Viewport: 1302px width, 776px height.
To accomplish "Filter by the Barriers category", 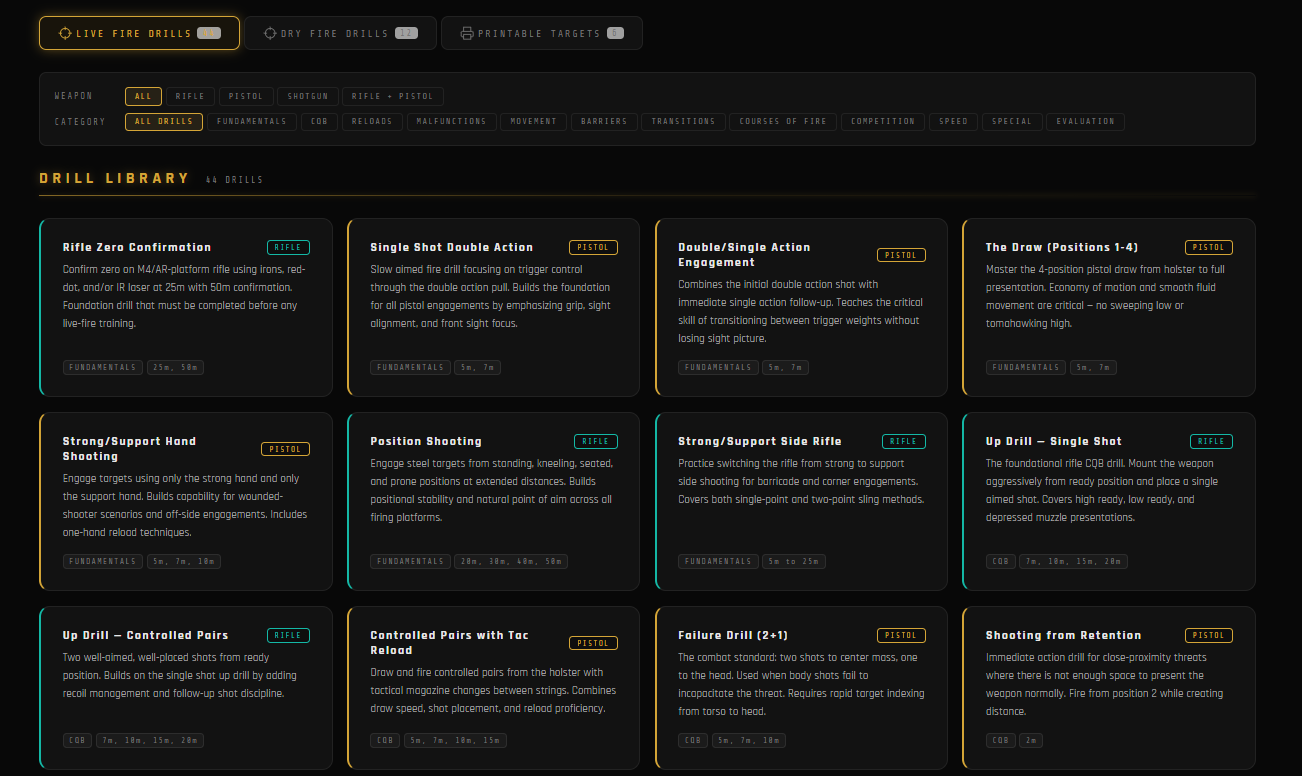I will tap(604, 122).
